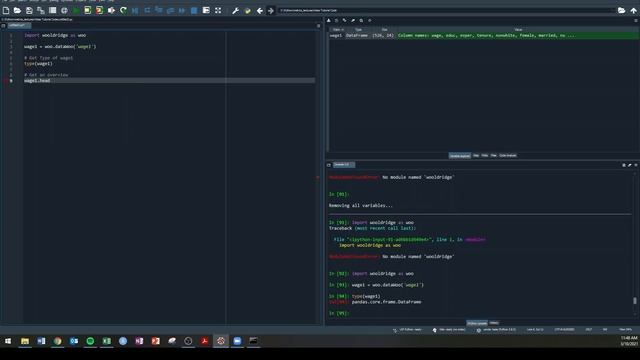This screenshot has height=360, width=640.
Task: Remove all variables from console toolbar
Action: pos(629,165)
